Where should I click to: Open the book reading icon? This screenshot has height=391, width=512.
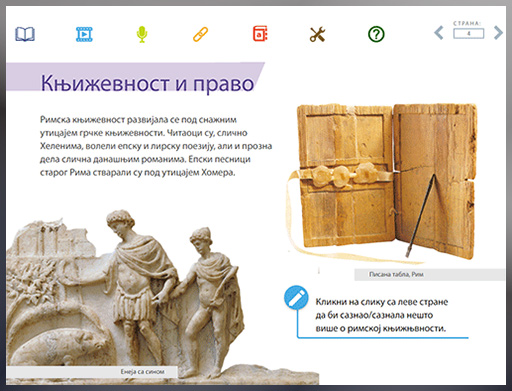(x=25, y=34)
